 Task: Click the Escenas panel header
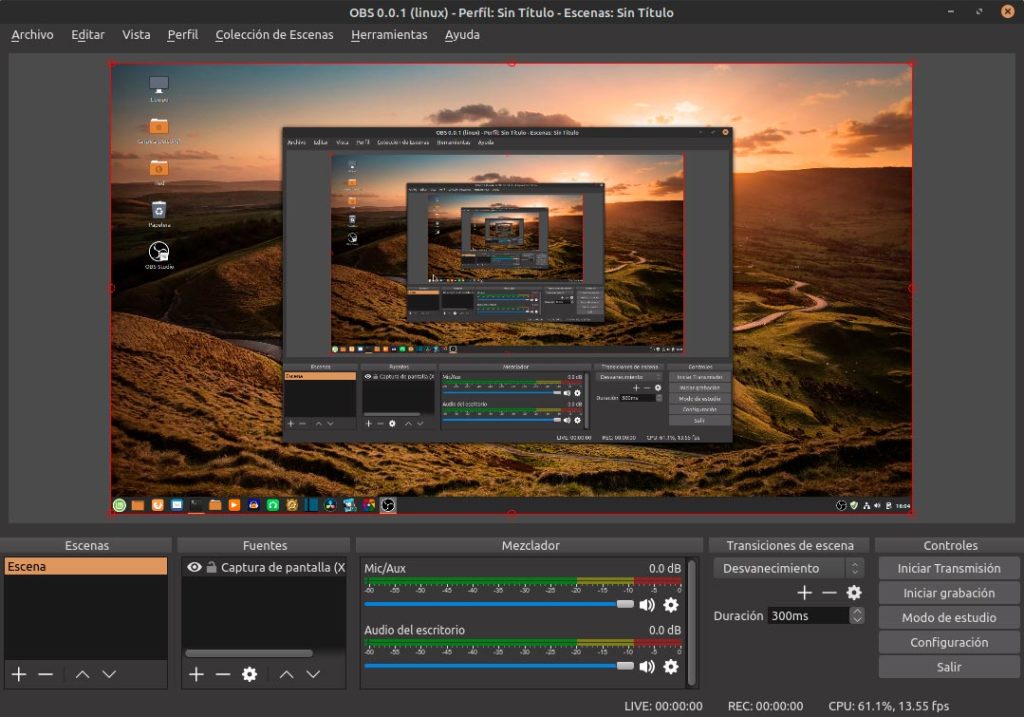click(x=86, y=545)
